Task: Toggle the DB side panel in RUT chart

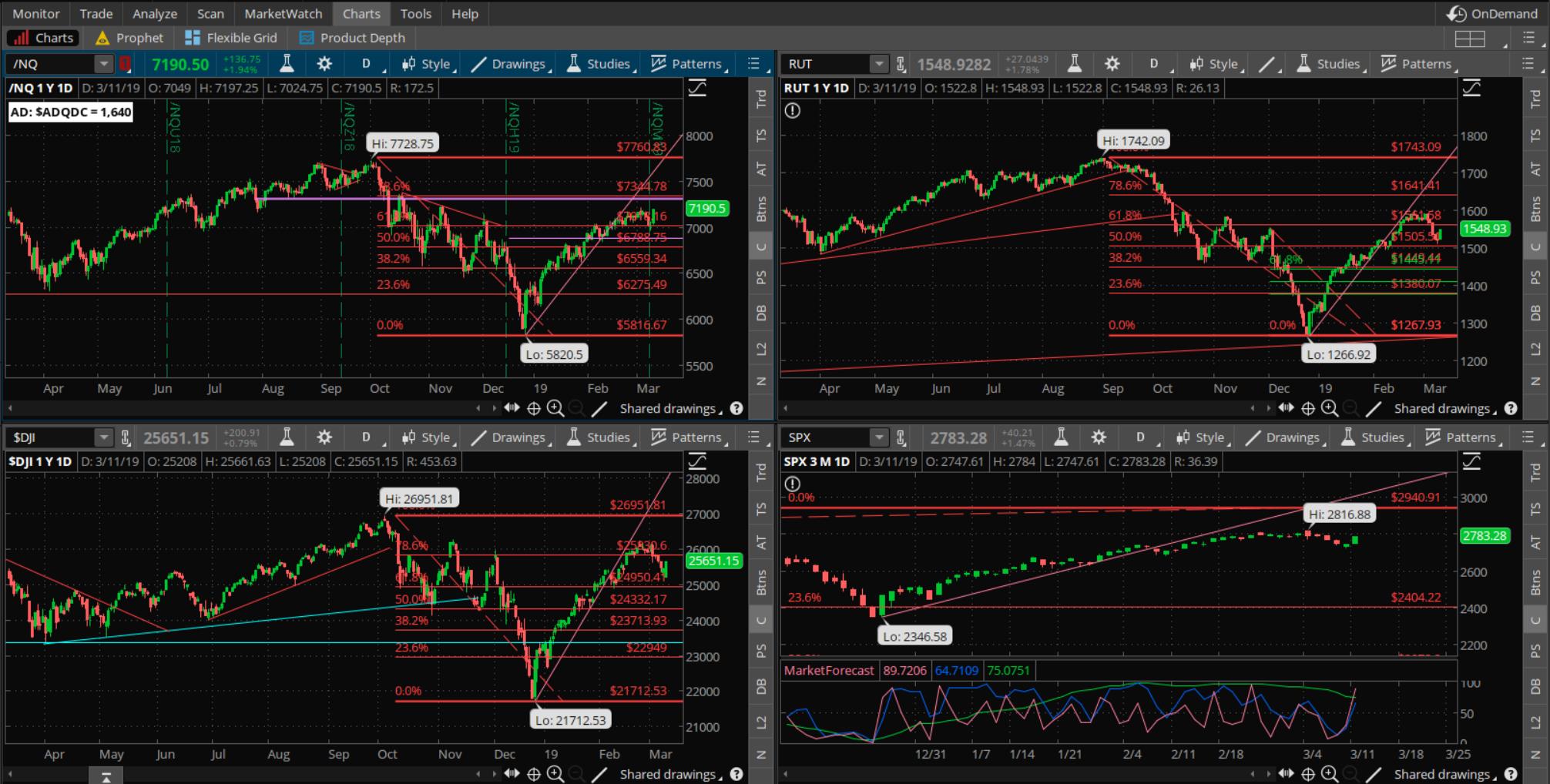Action: (1535, 313)
